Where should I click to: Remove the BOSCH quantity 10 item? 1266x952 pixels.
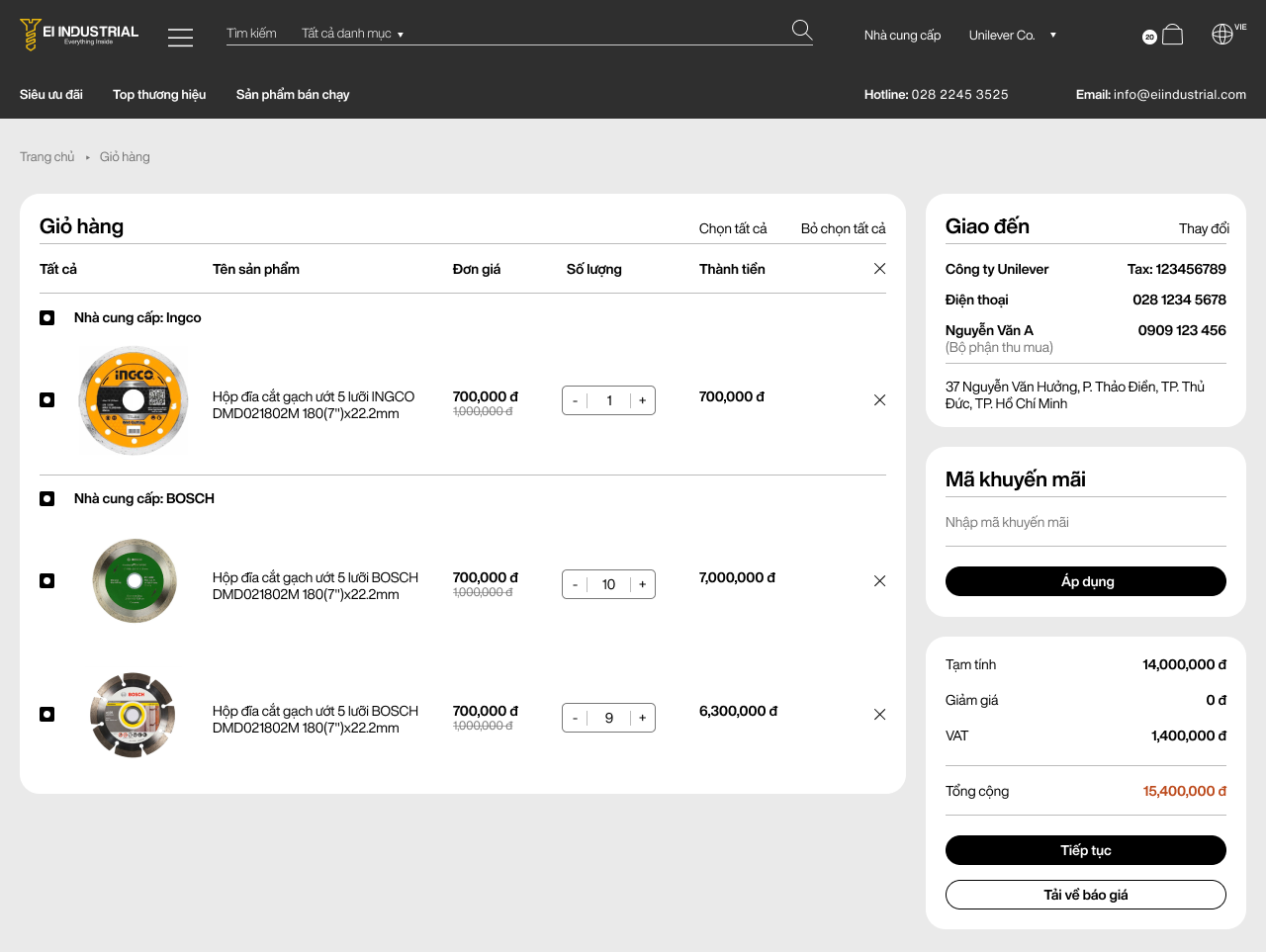tap(879, 581)
